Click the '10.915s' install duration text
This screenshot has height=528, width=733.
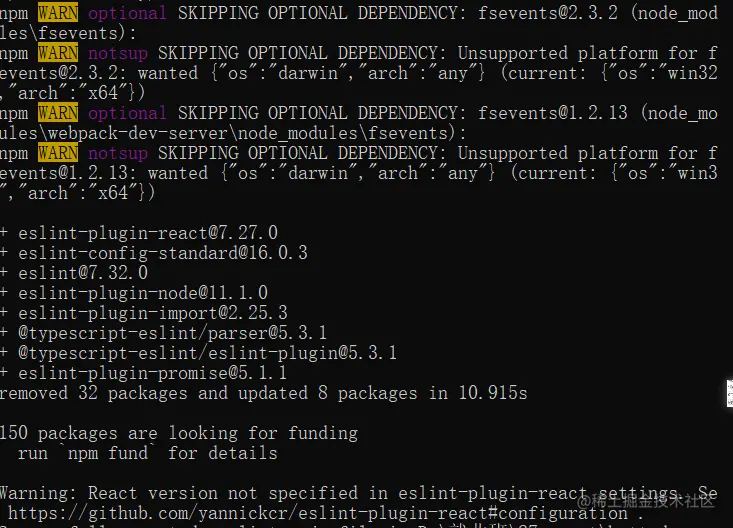pyautogui.click(x=492, y=393)
